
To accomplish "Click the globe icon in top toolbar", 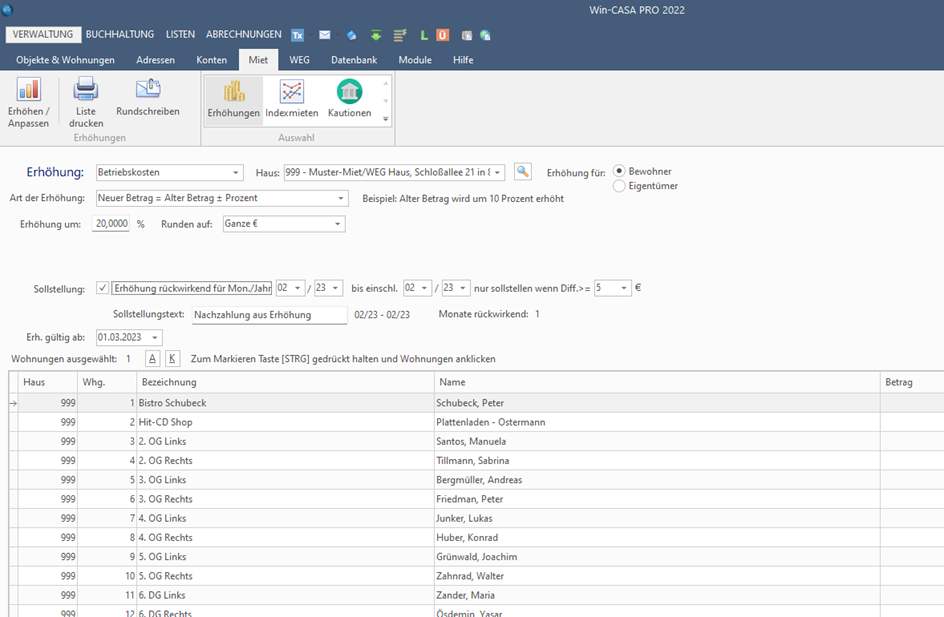I will (485, 36).
